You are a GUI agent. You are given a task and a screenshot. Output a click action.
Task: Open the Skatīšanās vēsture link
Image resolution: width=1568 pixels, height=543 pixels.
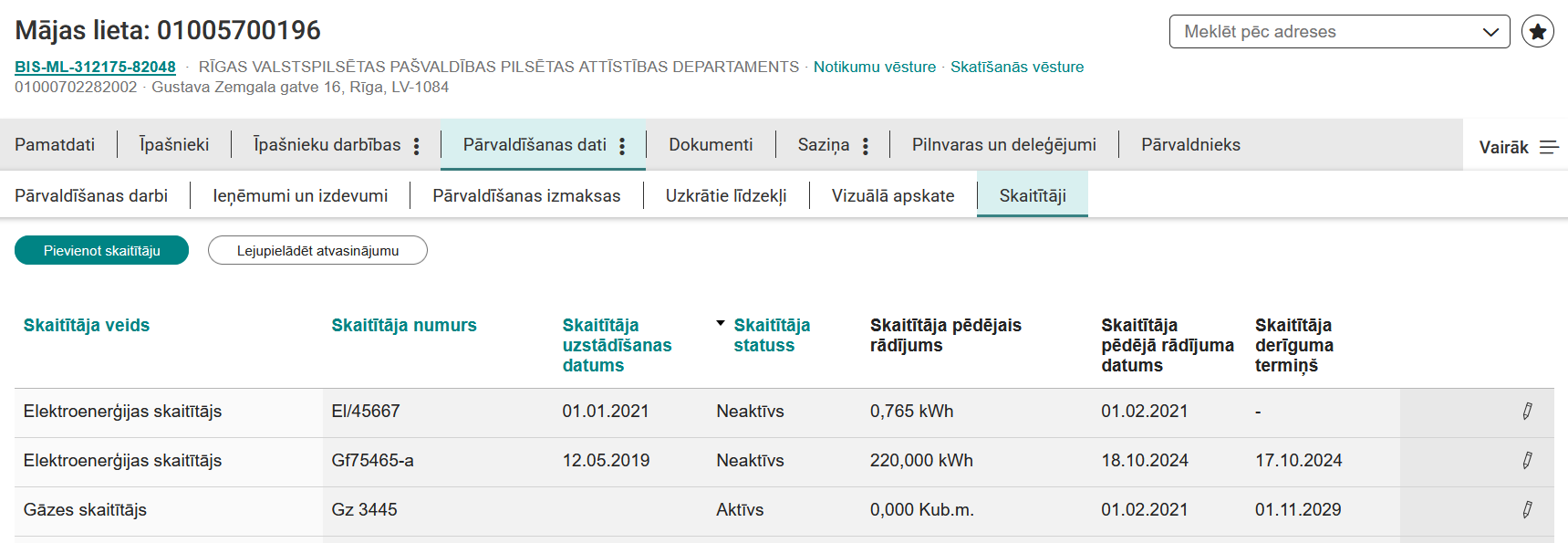1017,67
